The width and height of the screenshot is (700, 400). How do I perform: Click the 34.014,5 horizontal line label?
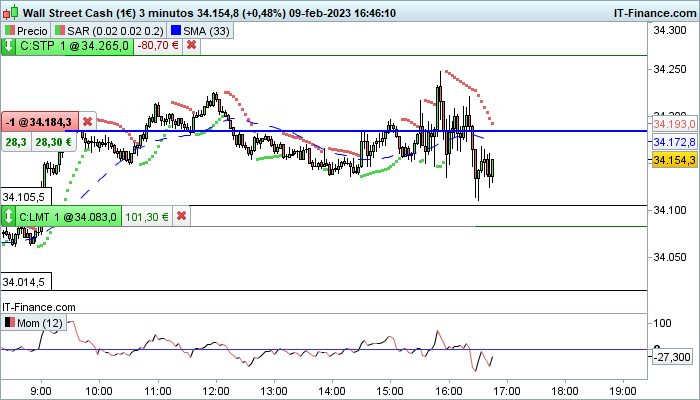coord(26,282)
